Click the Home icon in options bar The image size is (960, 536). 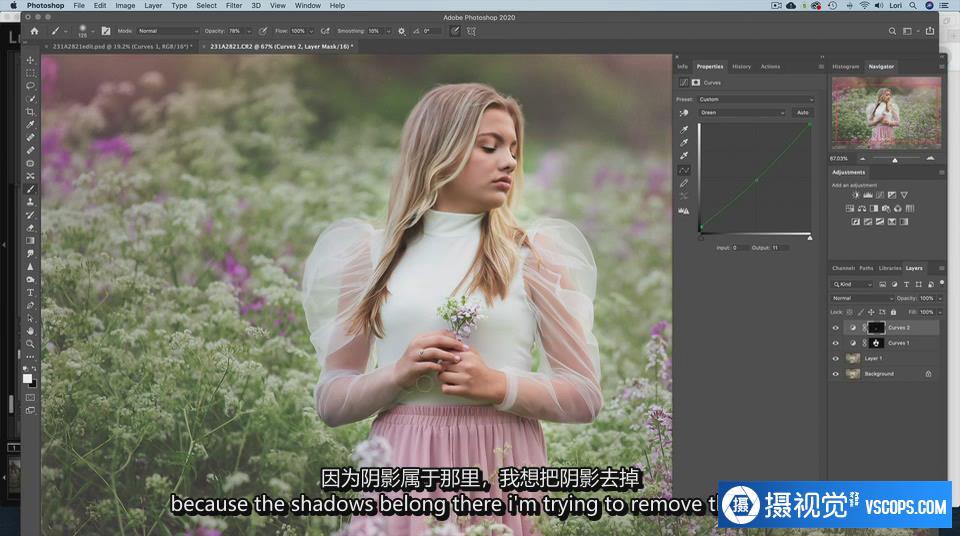pos(34,31)
